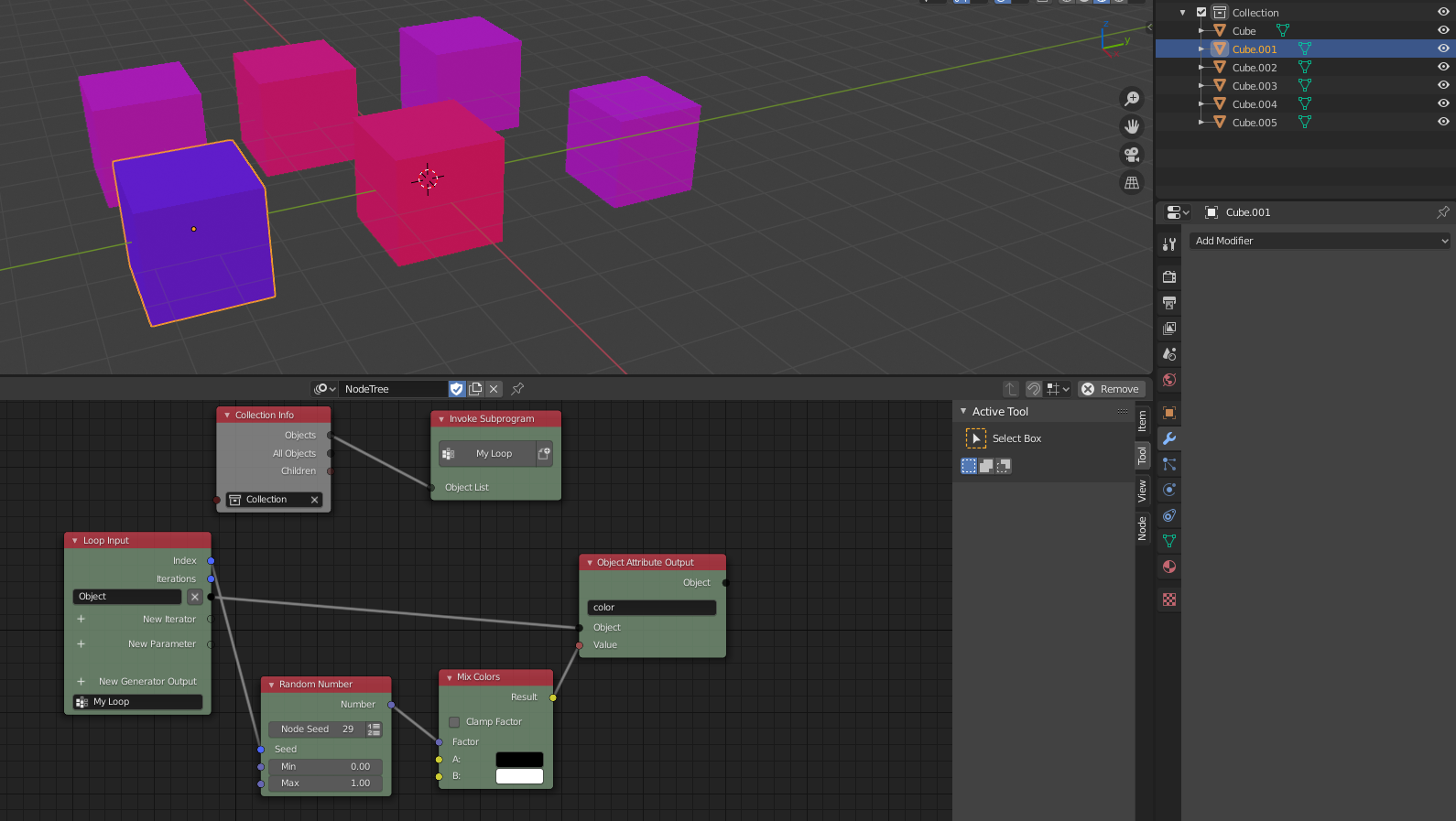This screenshot has height=821, width=1456.
Task: Switch to the View sidebar tab
Action: [x=1142, y=492]
